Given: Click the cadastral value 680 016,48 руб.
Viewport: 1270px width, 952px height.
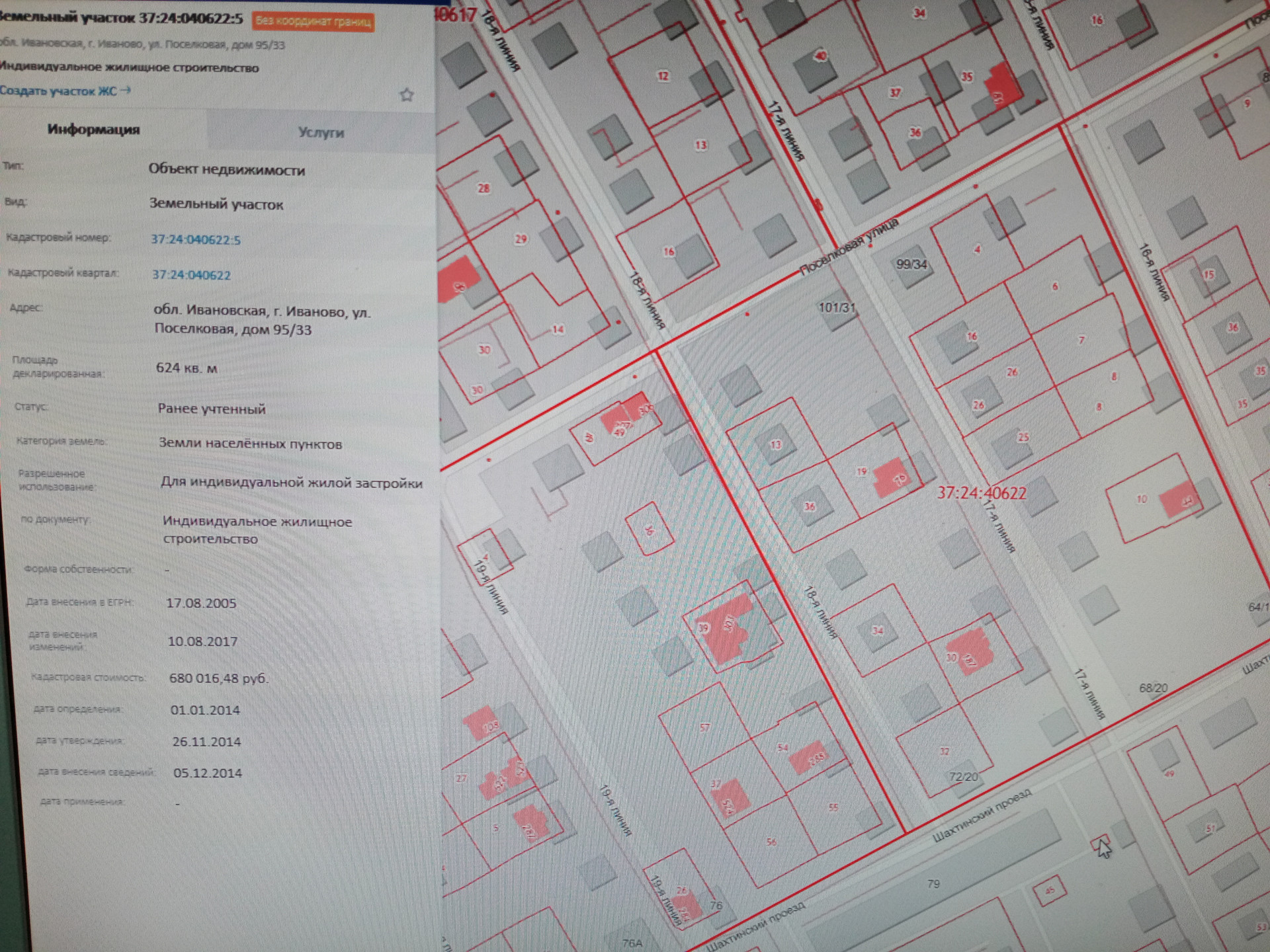Looking at the screenshot, I should (219, 678).
